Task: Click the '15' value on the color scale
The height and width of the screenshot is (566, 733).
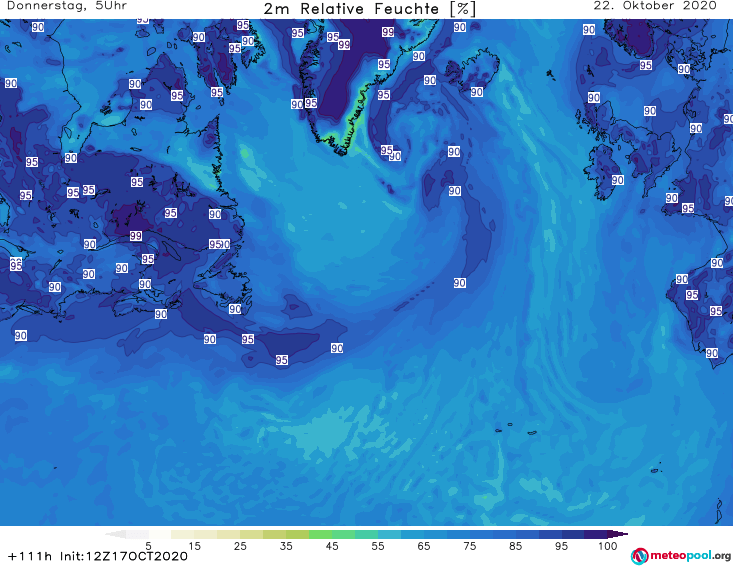Action: point(194,546)
